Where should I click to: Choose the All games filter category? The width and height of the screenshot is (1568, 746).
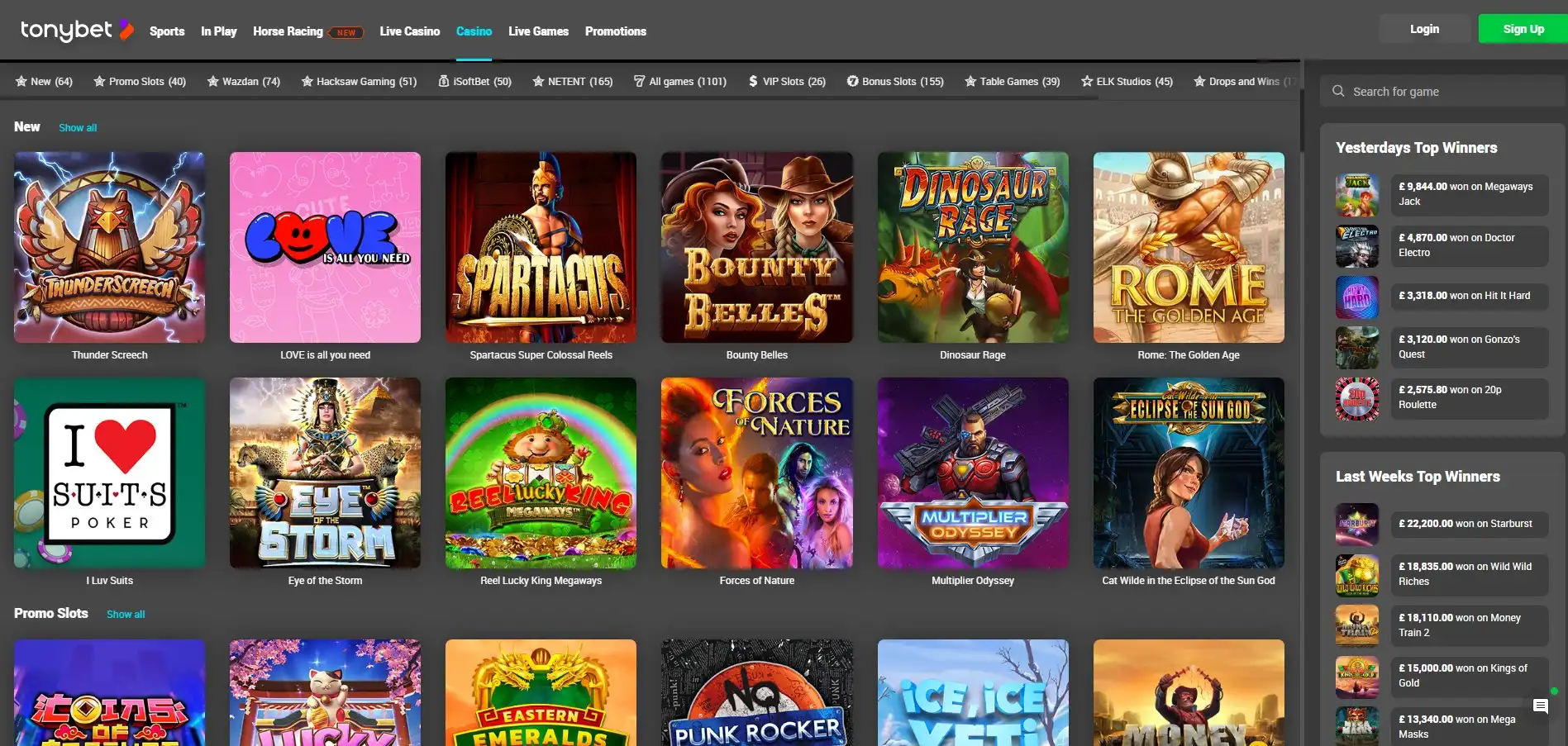(x=679, y=82)
